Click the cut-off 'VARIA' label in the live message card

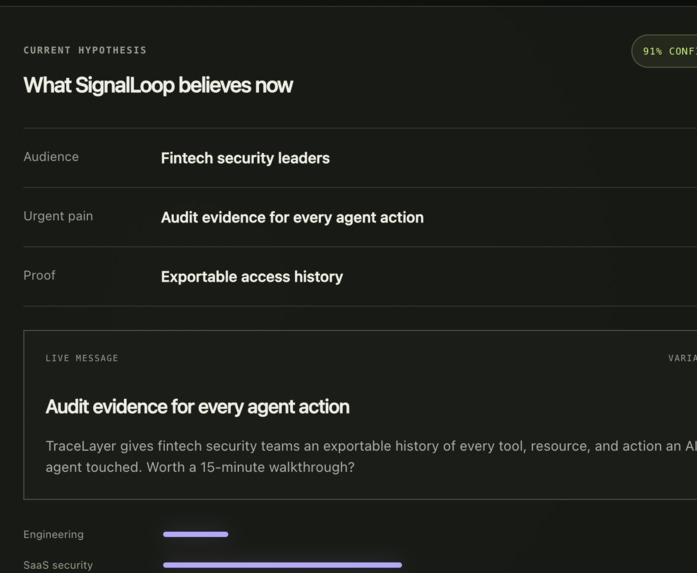(682, 358)
